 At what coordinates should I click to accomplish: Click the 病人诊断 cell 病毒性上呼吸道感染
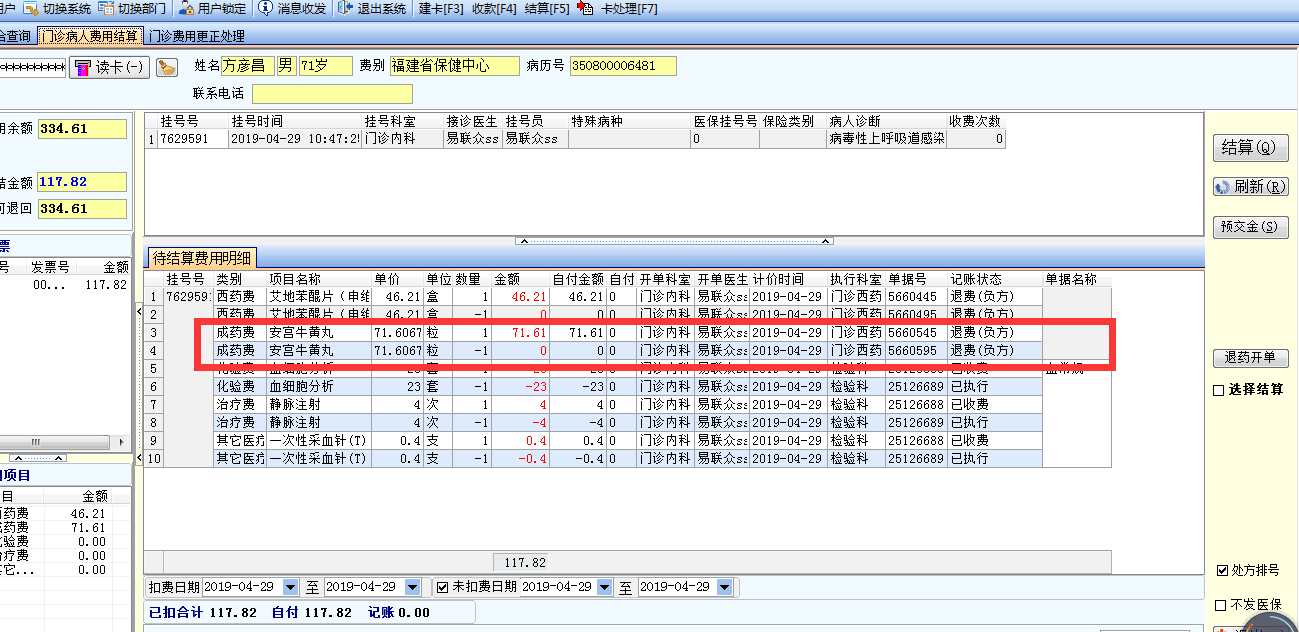click(x=887, y=140)
